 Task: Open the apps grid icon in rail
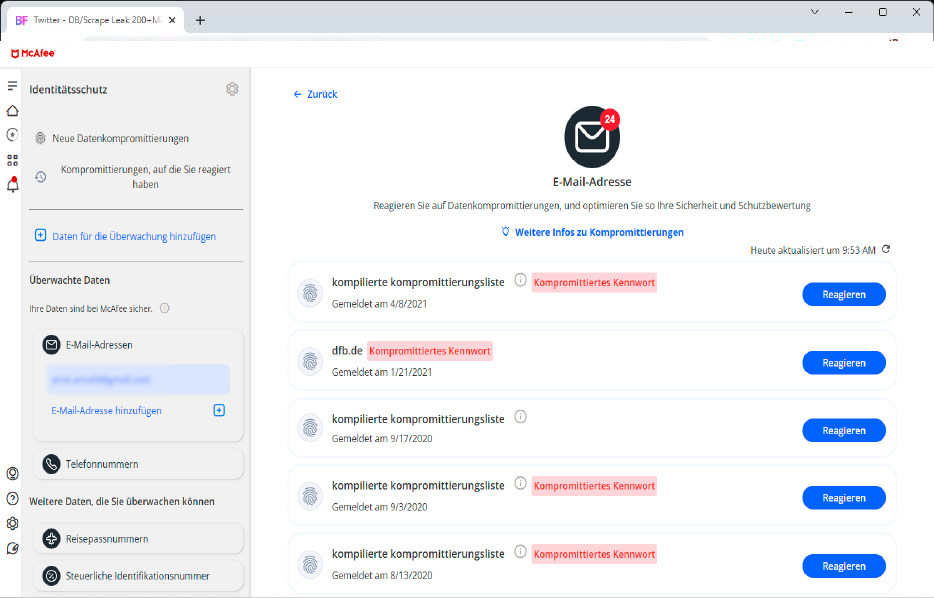(12, 160)
